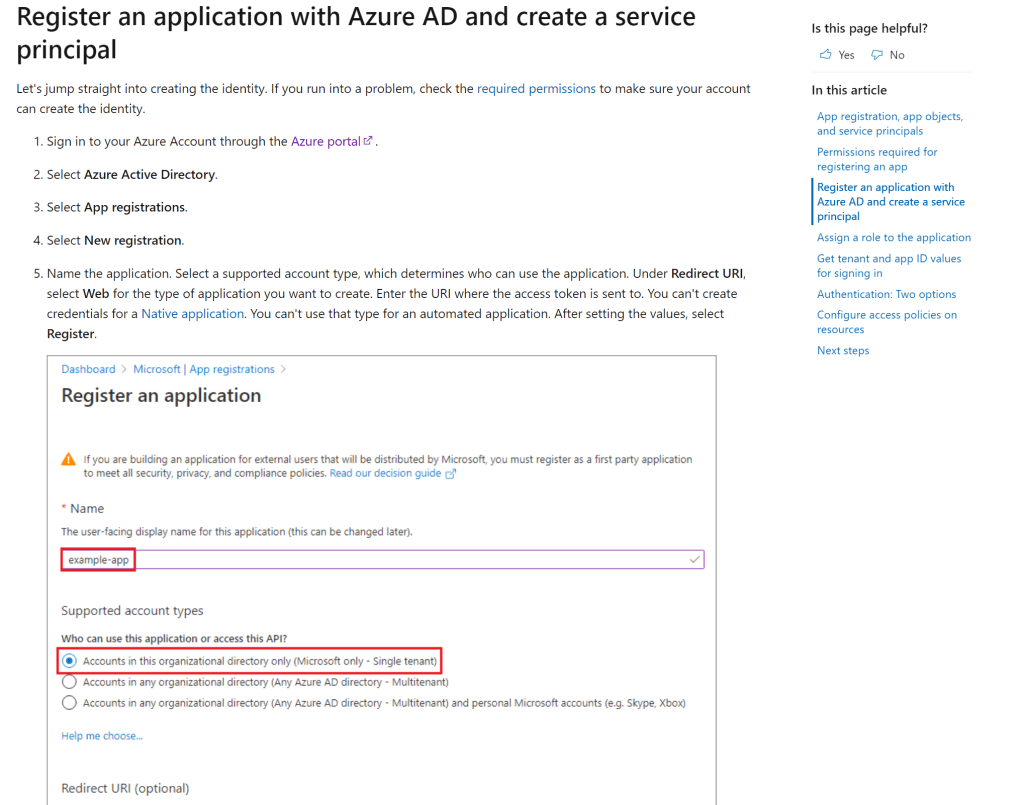This screenshot has width=1024, height=805.
Task: Follow the Native application link
Action: (192, 314)
